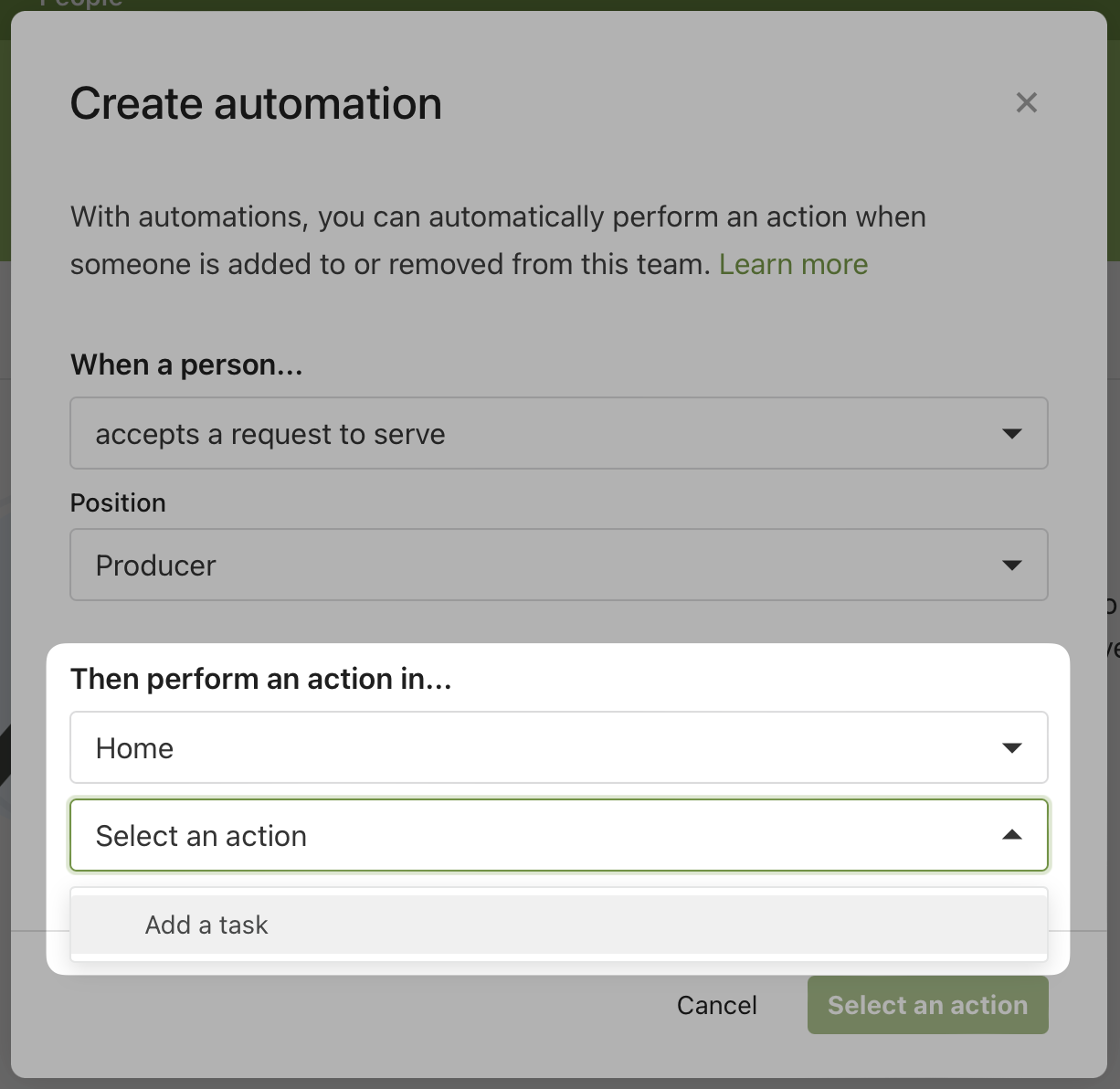Click the 'Producer' text in Position field
The height and width of the screenshot is (1089, 1120).
point(155,566)
